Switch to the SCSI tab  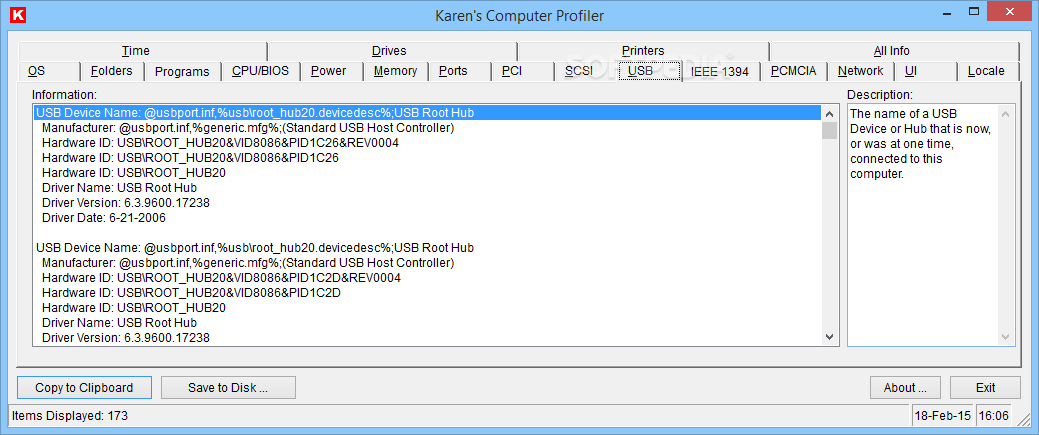[586, 71]
